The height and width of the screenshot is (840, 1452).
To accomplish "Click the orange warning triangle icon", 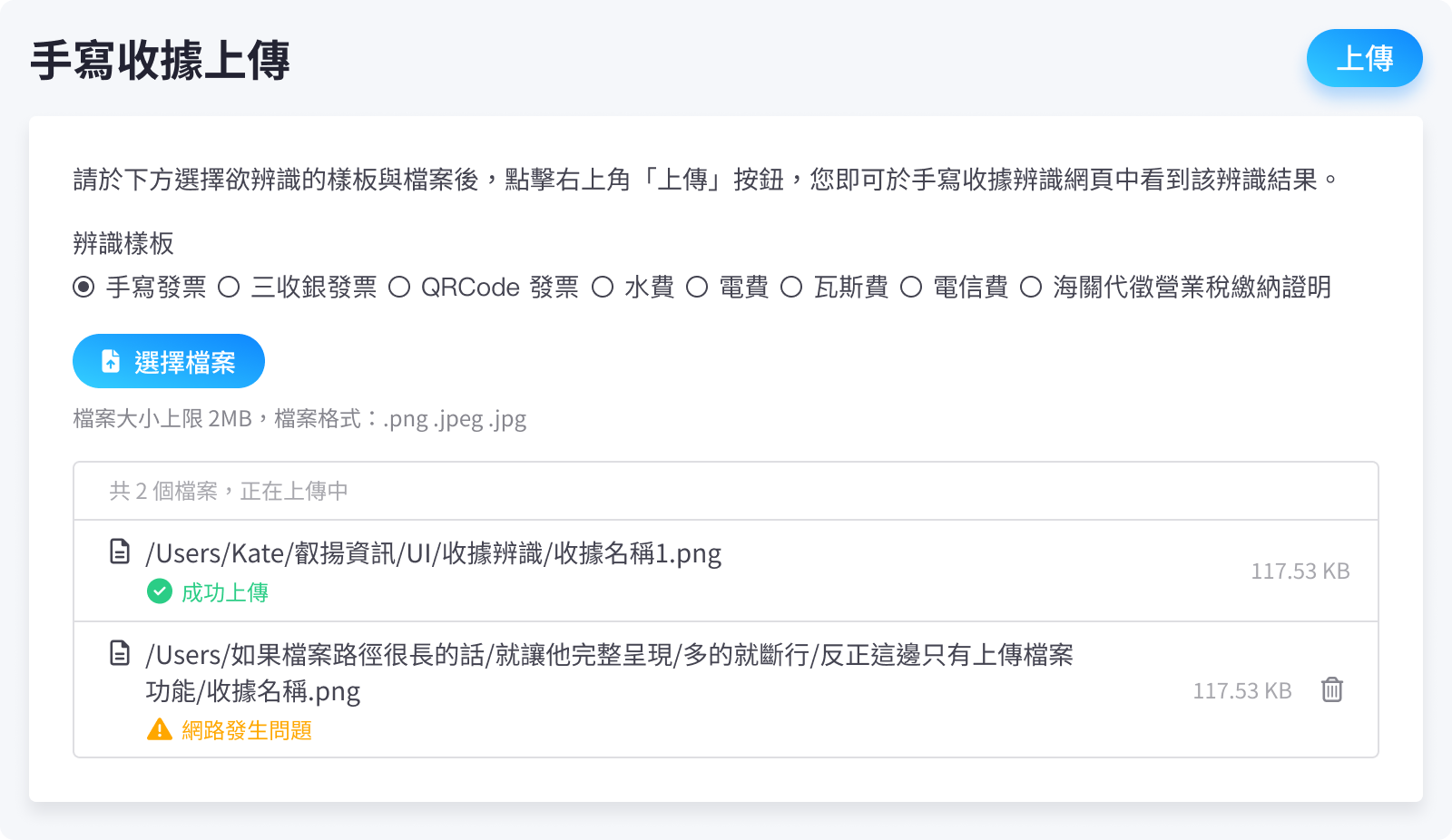I will click(160, 729).
